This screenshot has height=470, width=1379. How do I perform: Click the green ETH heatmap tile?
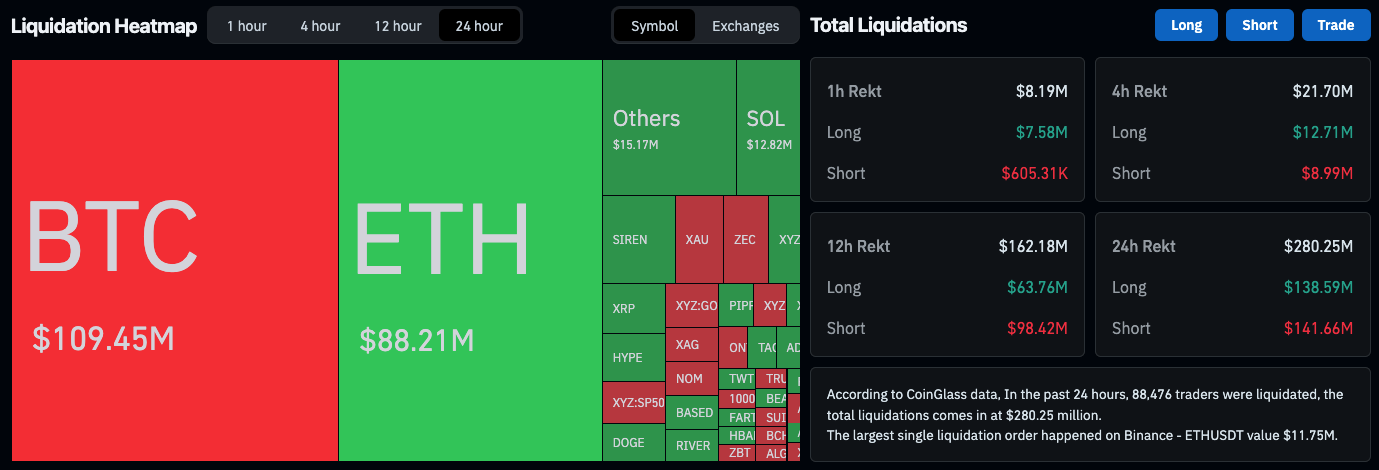tap(470, 260)
